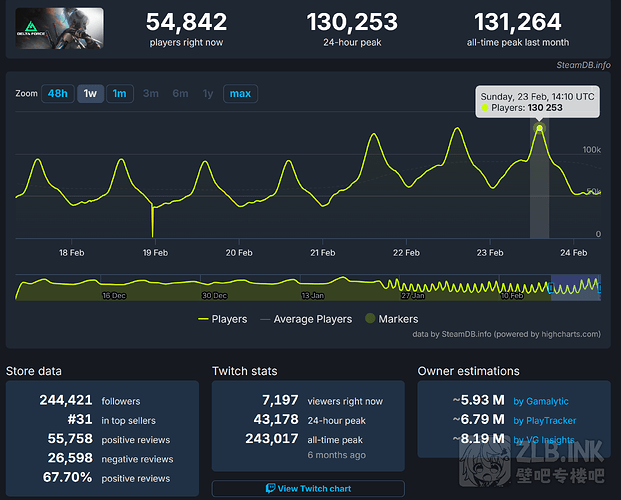Open the View Twitch chart button
621x500 pixels.
[x=308, y=489]
